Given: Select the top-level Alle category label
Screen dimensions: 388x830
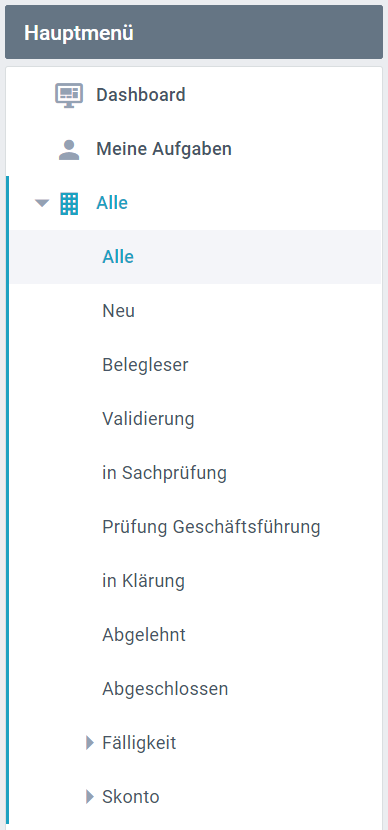Looking at the screenshot, I should coord(112,203).
